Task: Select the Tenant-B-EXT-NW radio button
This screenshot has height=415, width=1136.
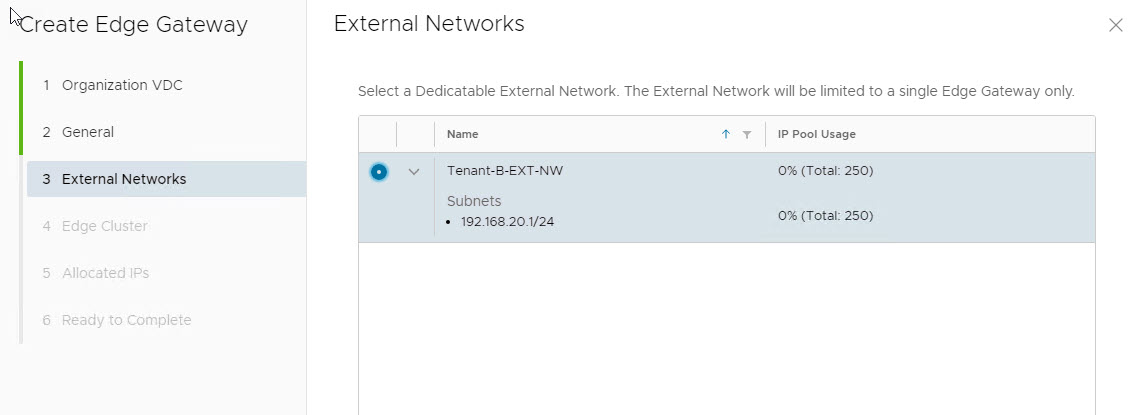Action: pos(378,171)
